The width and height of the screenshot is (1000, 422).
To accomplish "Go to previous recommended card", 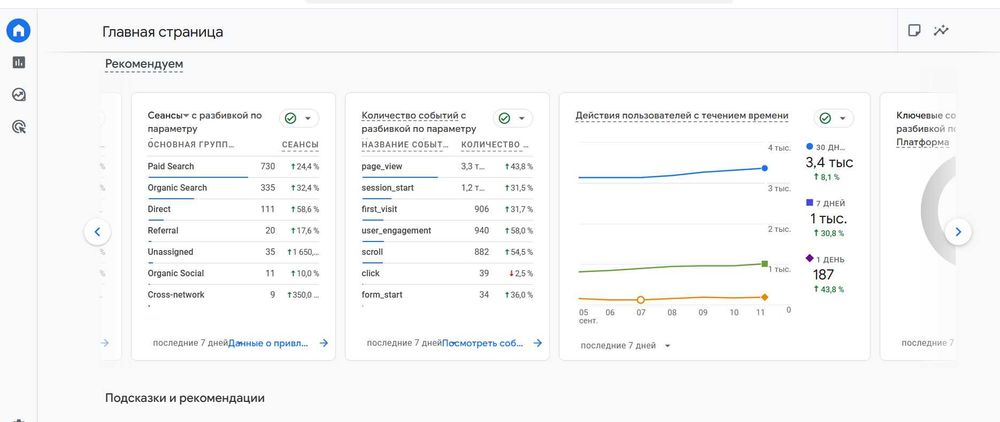I will [x=98, y=232].
